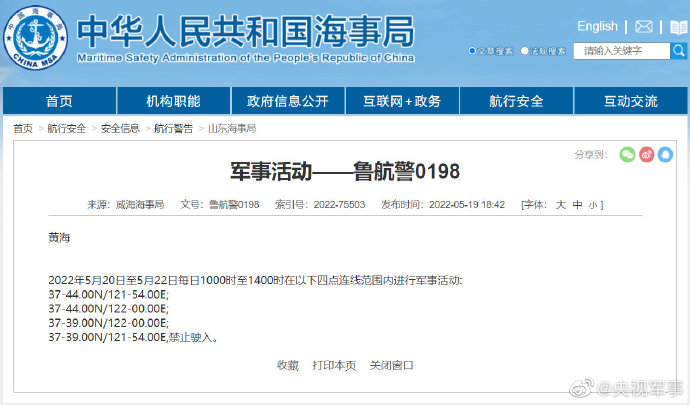
Task: Share article via WeChat icon
Action: click(x=628, y=155)
